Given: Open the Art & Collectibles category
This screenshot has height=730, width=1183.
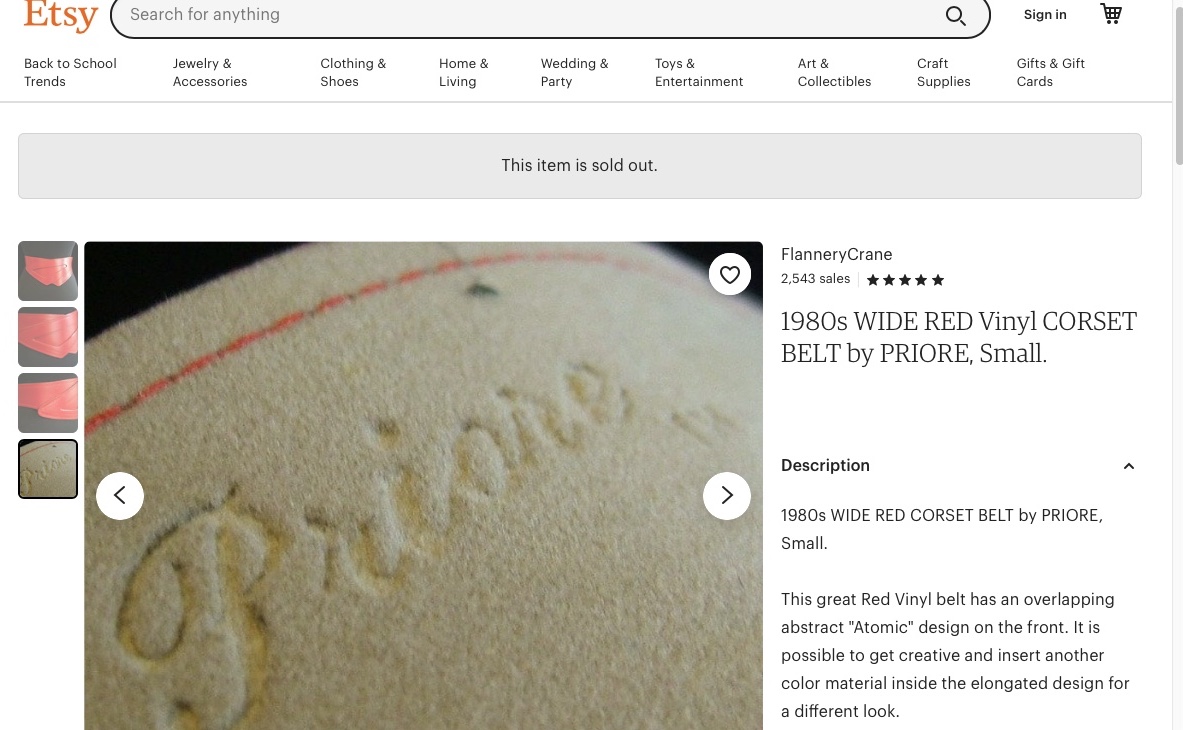Looking at the screenshot, I should (x=834, y=73).
